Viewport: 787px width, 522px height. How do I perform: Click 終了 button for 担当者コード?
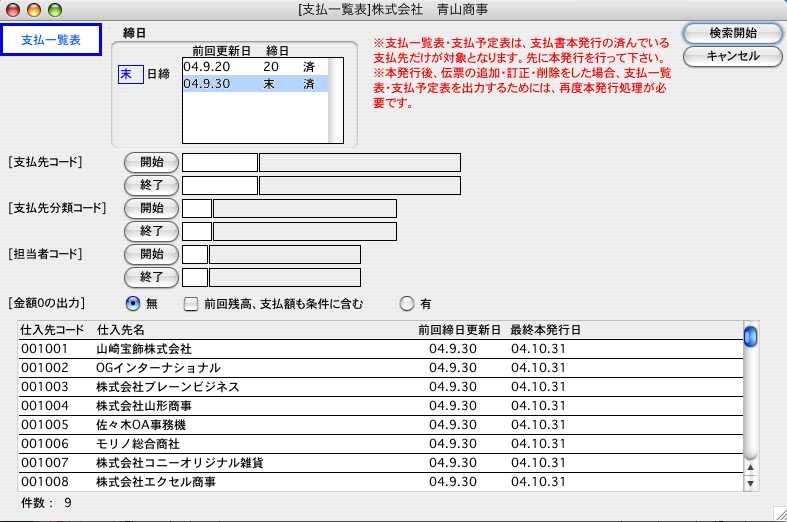coord(151,277)
